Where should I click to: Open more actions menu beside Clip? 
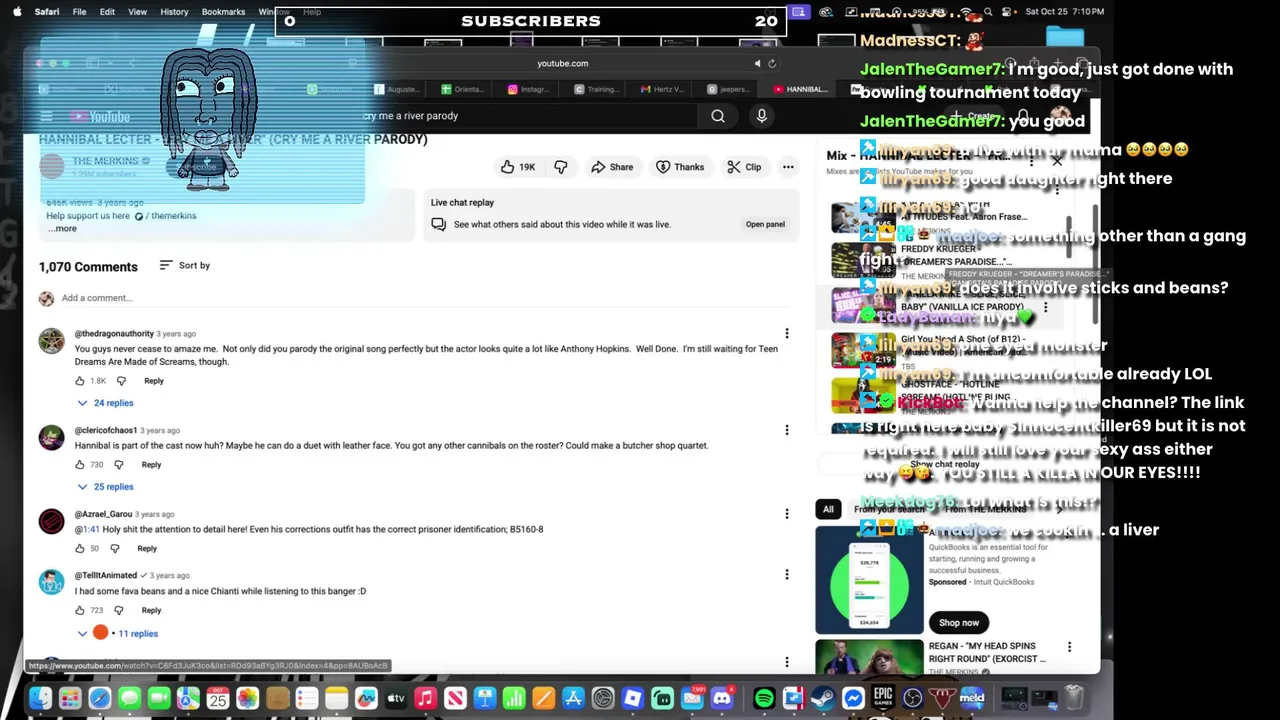(788, 167)
